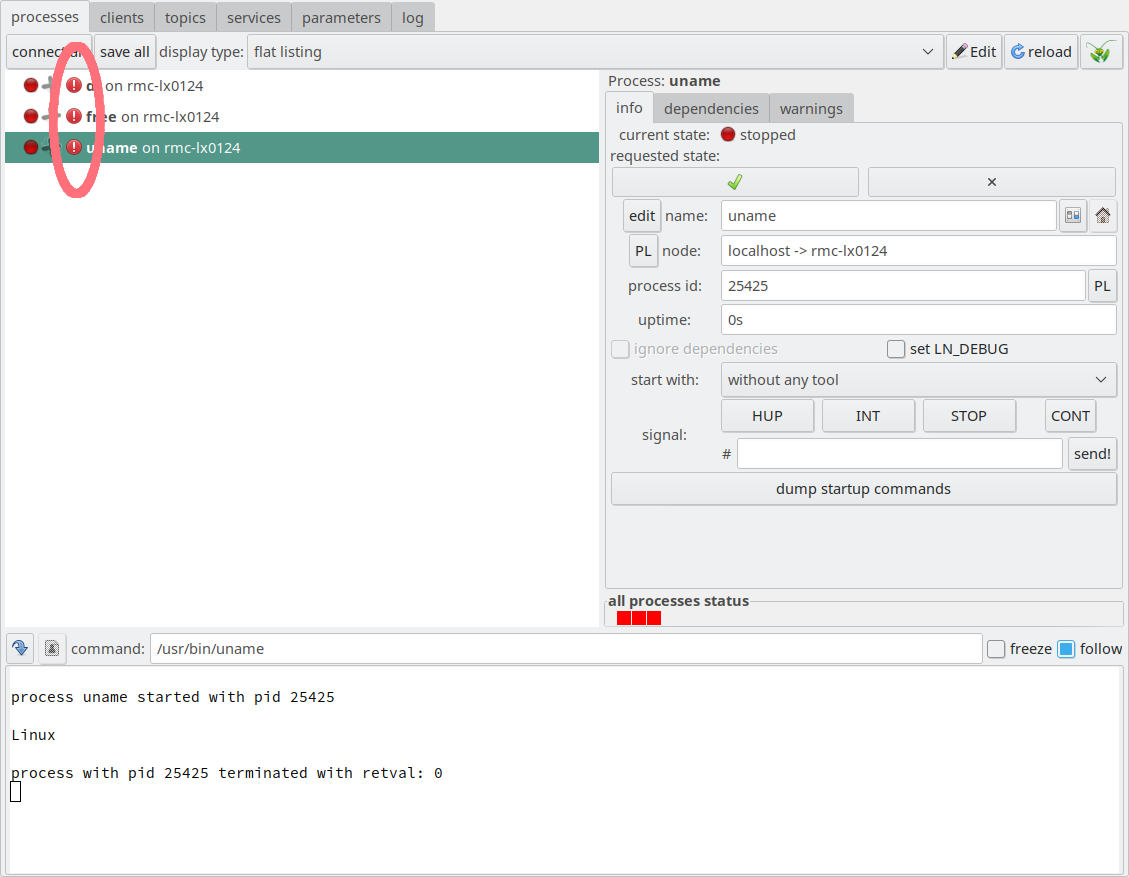The width and height of the screenshot is (1129, 877).
Task: Switch to the clients tab
Action: pos(122,17)
